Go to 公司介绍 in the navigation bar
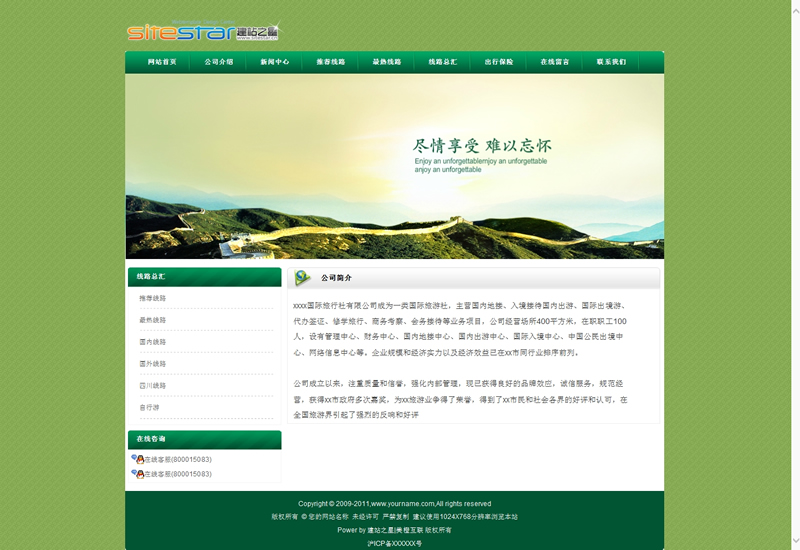This screenshot has height=550, width=800. click(218, 62)
